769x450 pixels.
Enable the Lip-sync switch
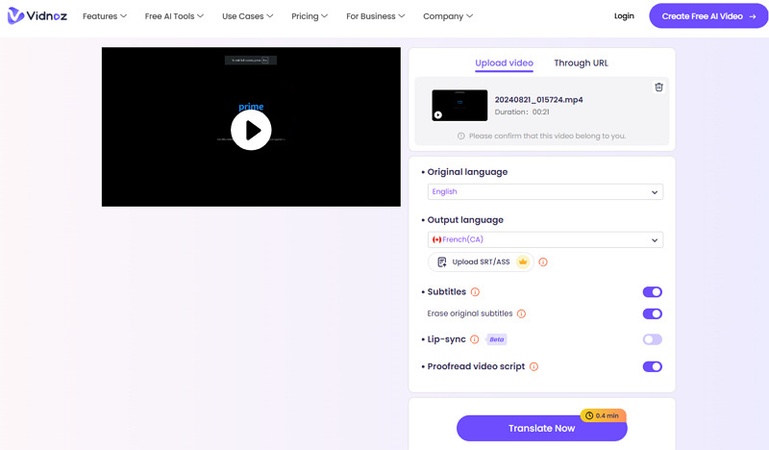[652, 339]
